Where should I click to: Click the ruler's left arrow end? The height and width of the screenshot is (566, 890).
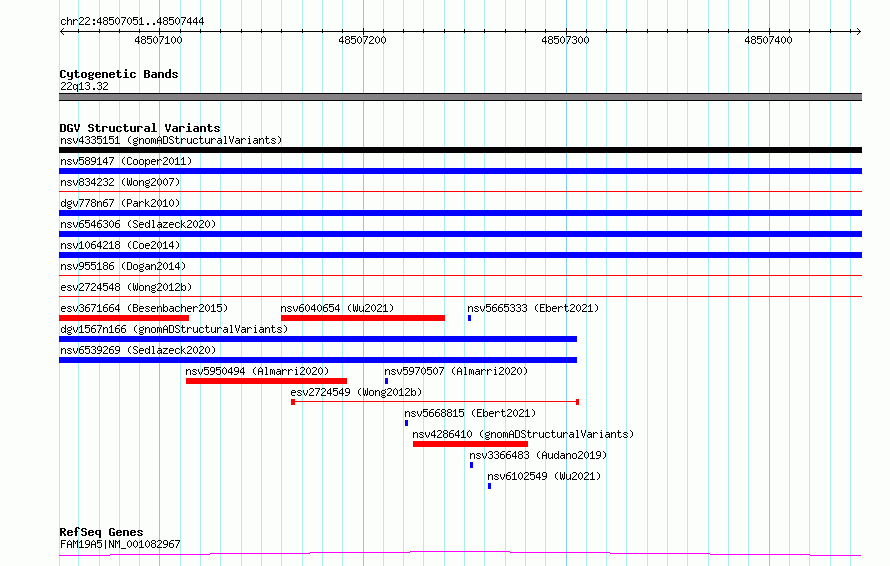62,31
